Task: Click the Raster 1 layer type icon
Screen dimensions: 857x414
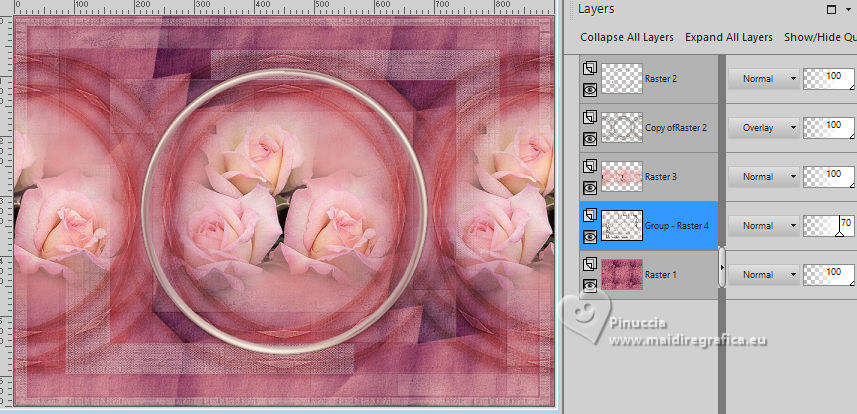Action: point(589,265)
